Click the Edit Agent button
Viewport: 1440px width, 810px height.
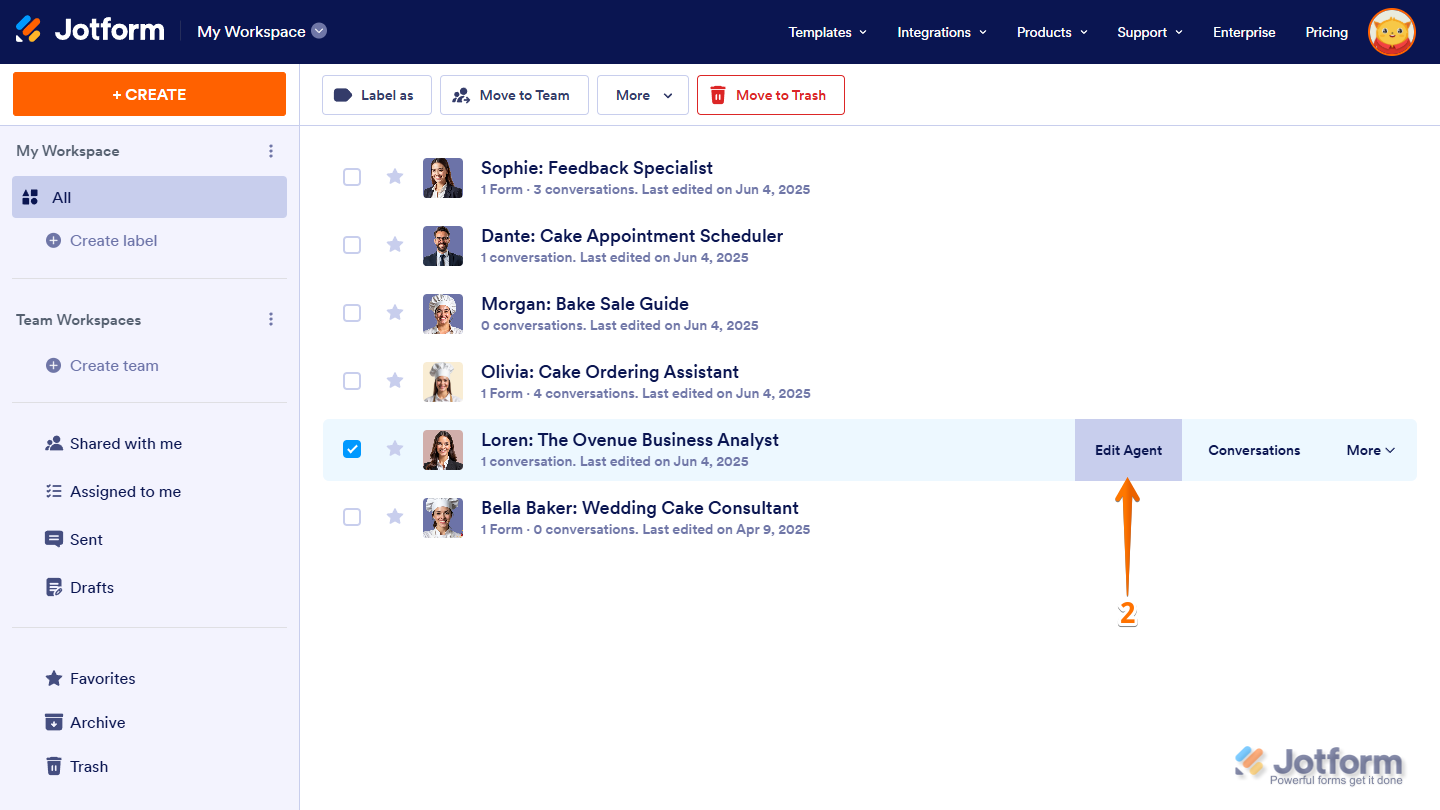point(1128,450)
